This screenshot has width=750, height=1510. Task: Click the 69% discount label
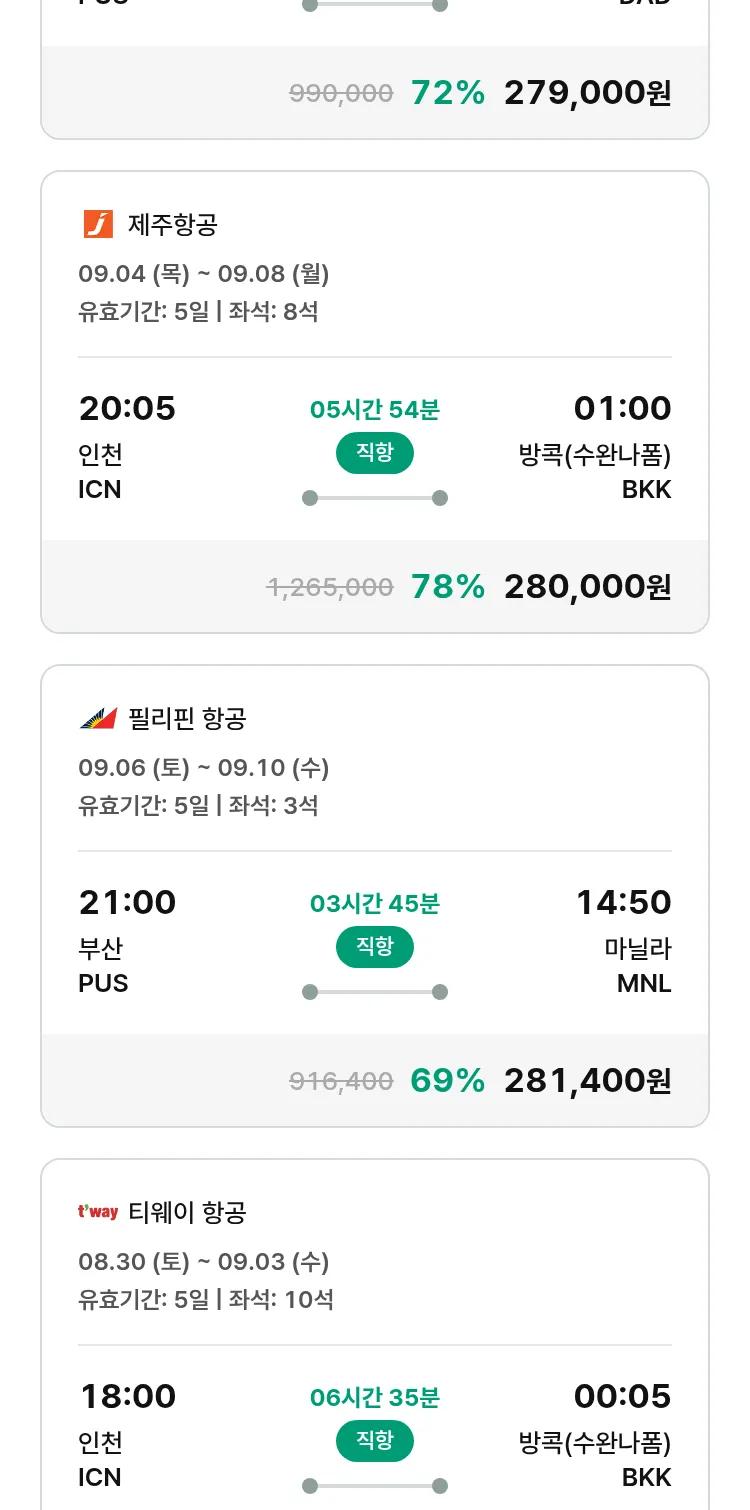pos(447,1081)
